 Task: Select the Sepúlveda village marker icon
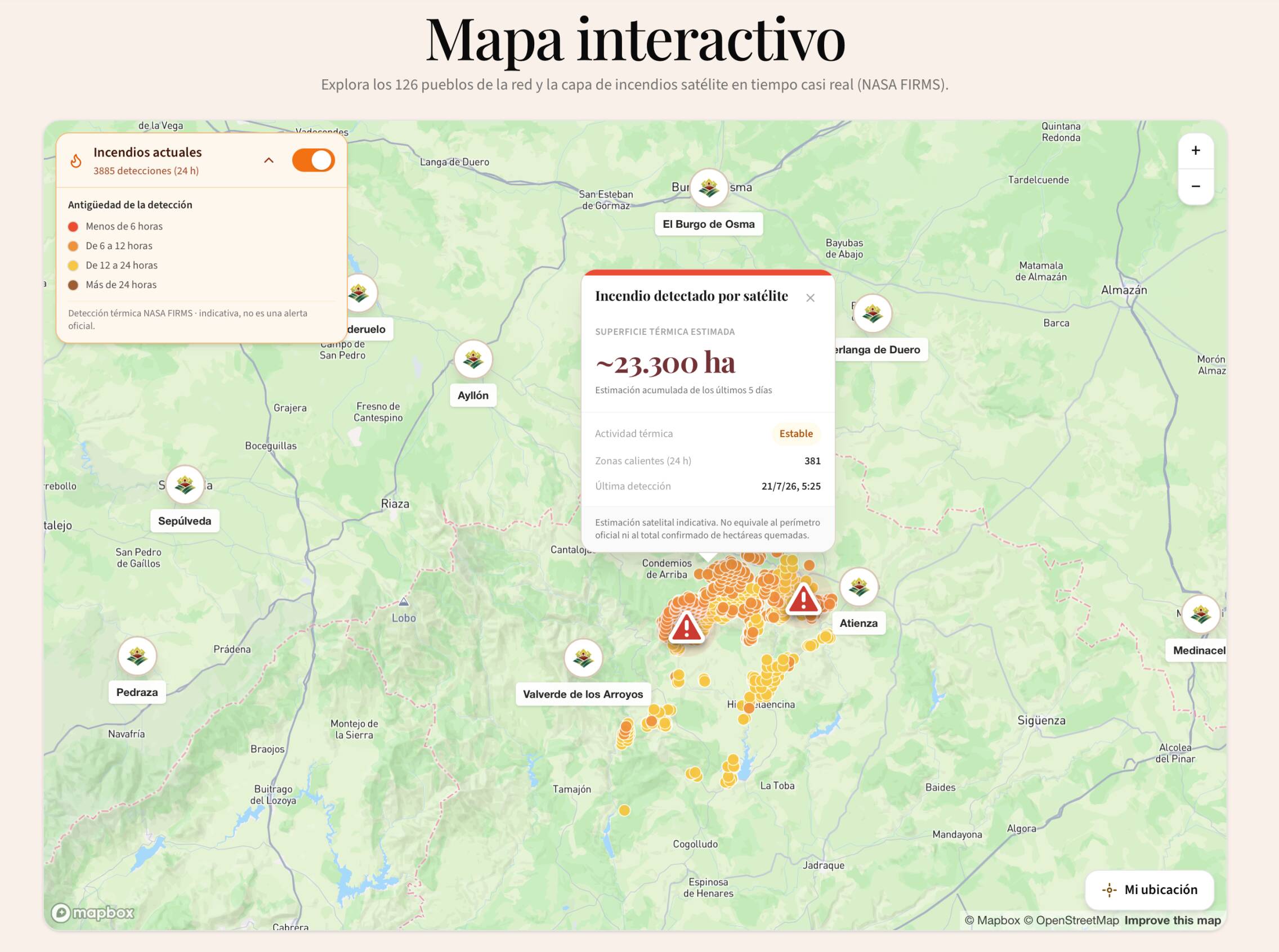point(185,484)
